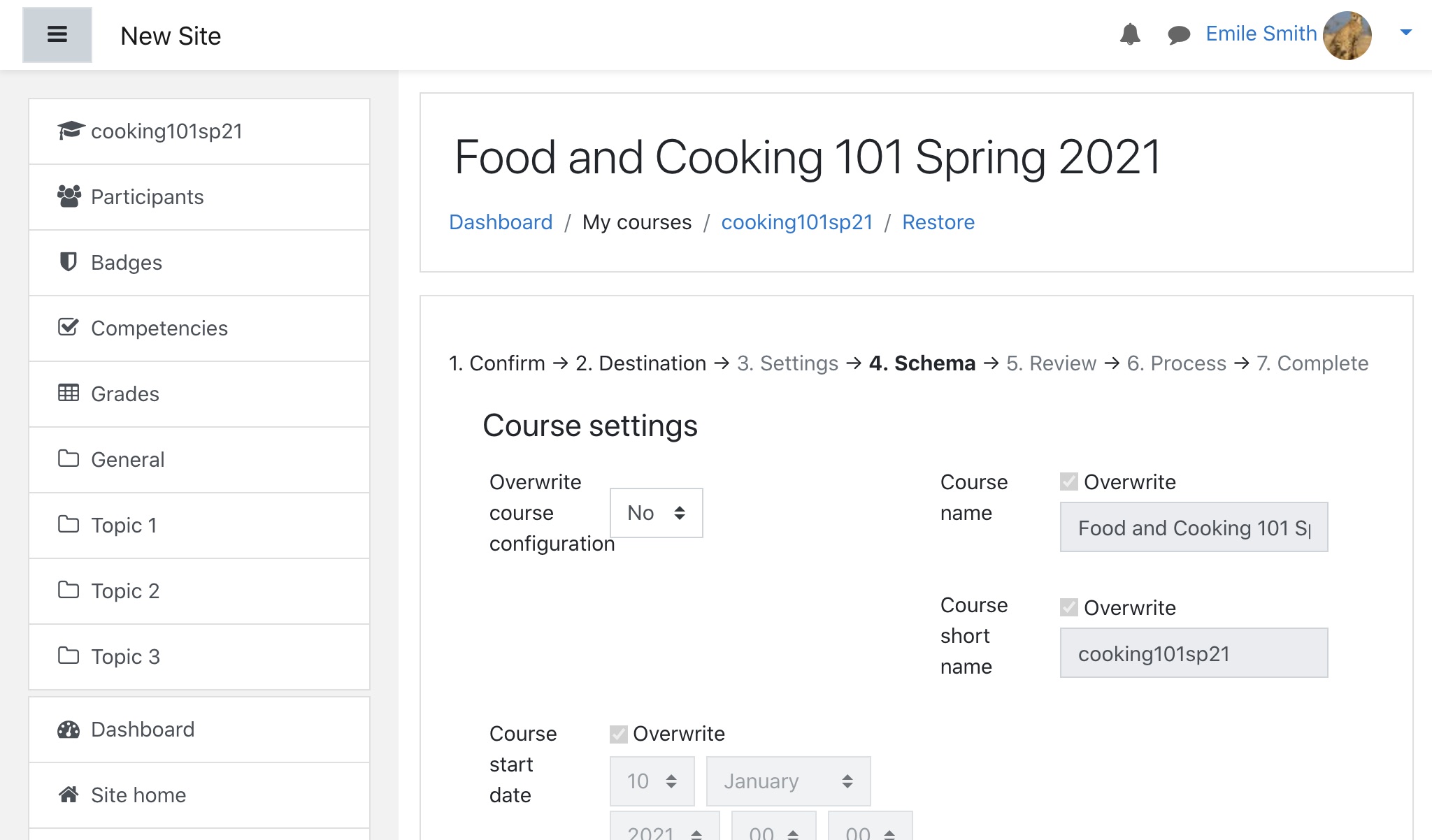Viewport: 1432px width, 840px height.
Task: Open the messages speech bubble icon
Action: [1179, 35]
